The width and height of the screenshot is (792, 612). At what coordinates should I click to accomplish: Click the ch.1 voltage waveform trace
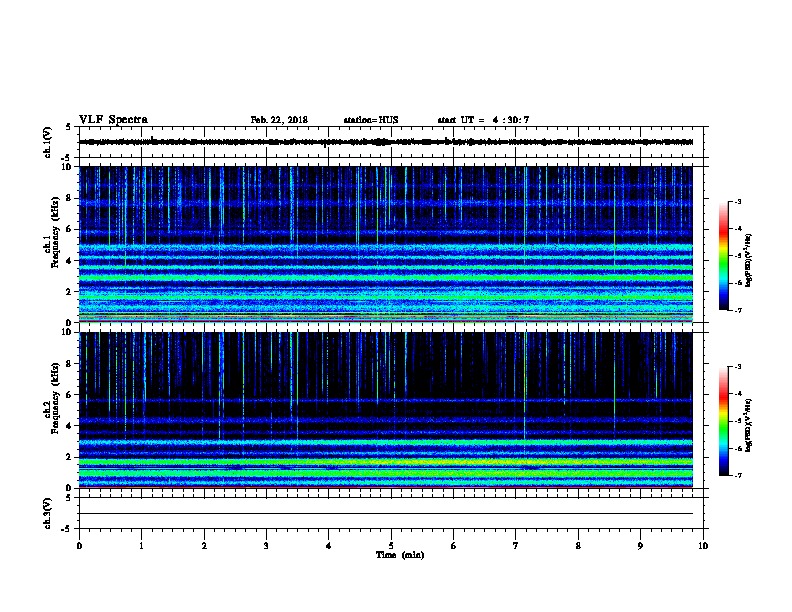coord(386,142)
